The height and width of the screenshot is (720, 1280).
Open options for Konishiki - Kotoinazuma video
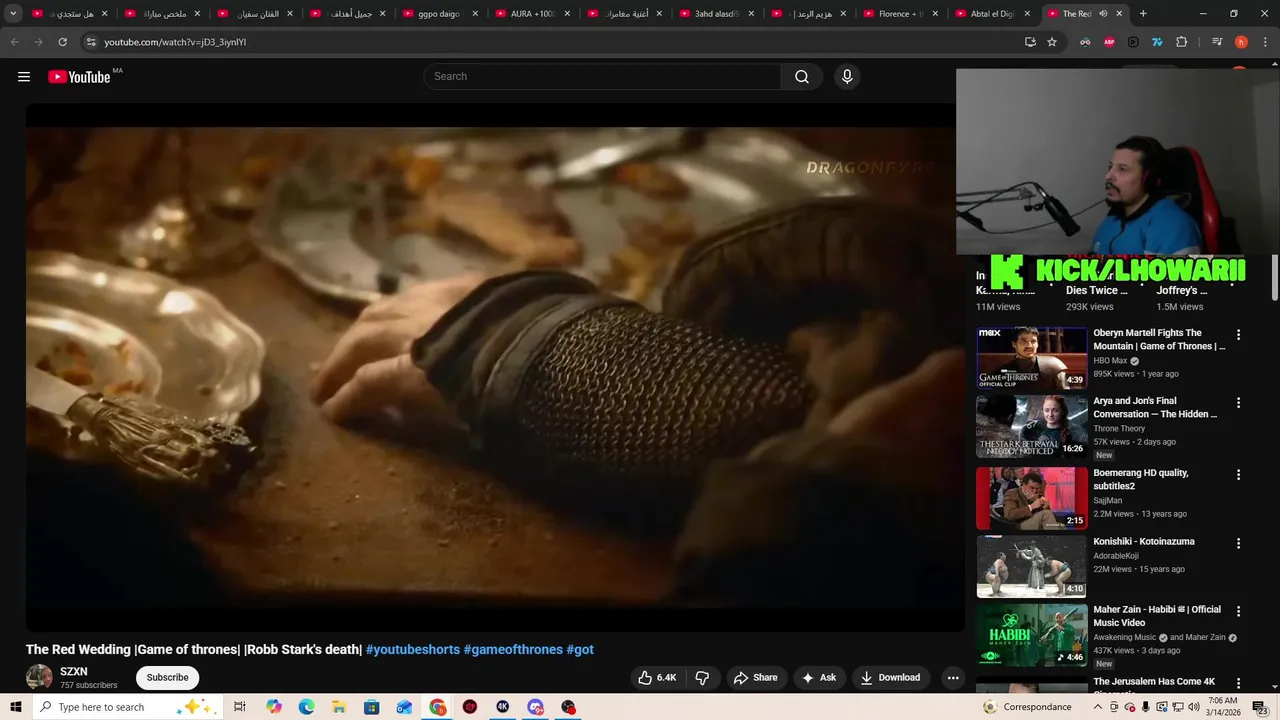(1238, 543)
